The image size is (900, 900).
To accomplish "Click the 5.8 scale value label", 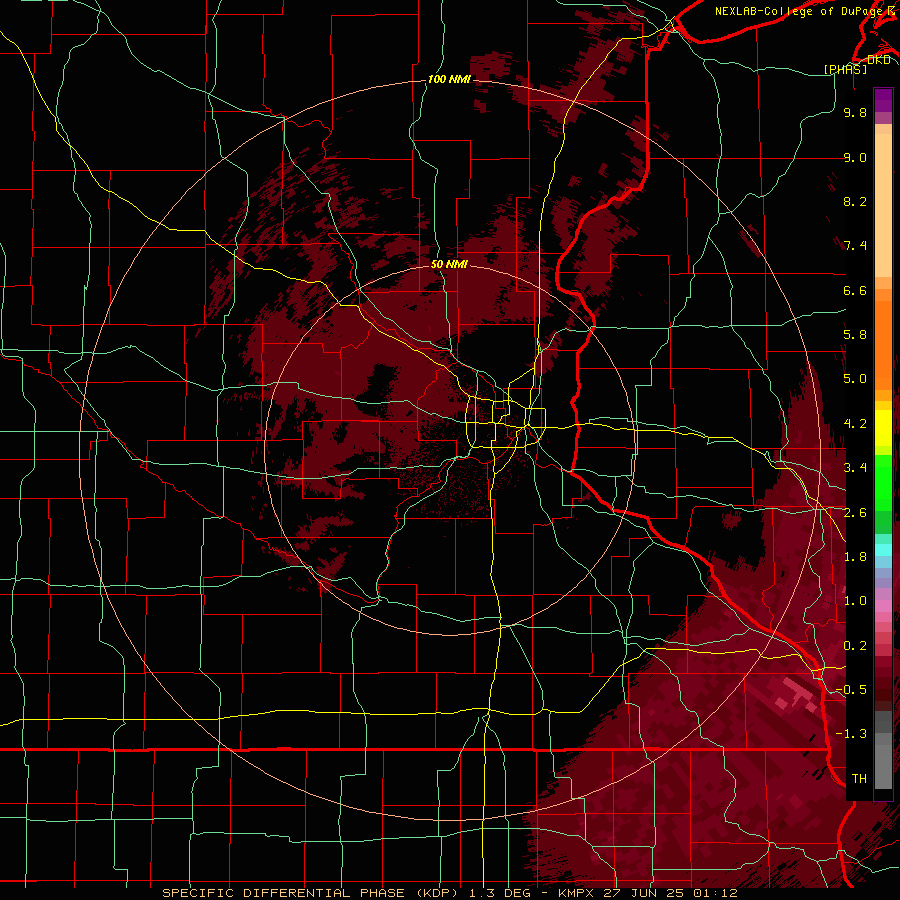I will tap(855, 335).
